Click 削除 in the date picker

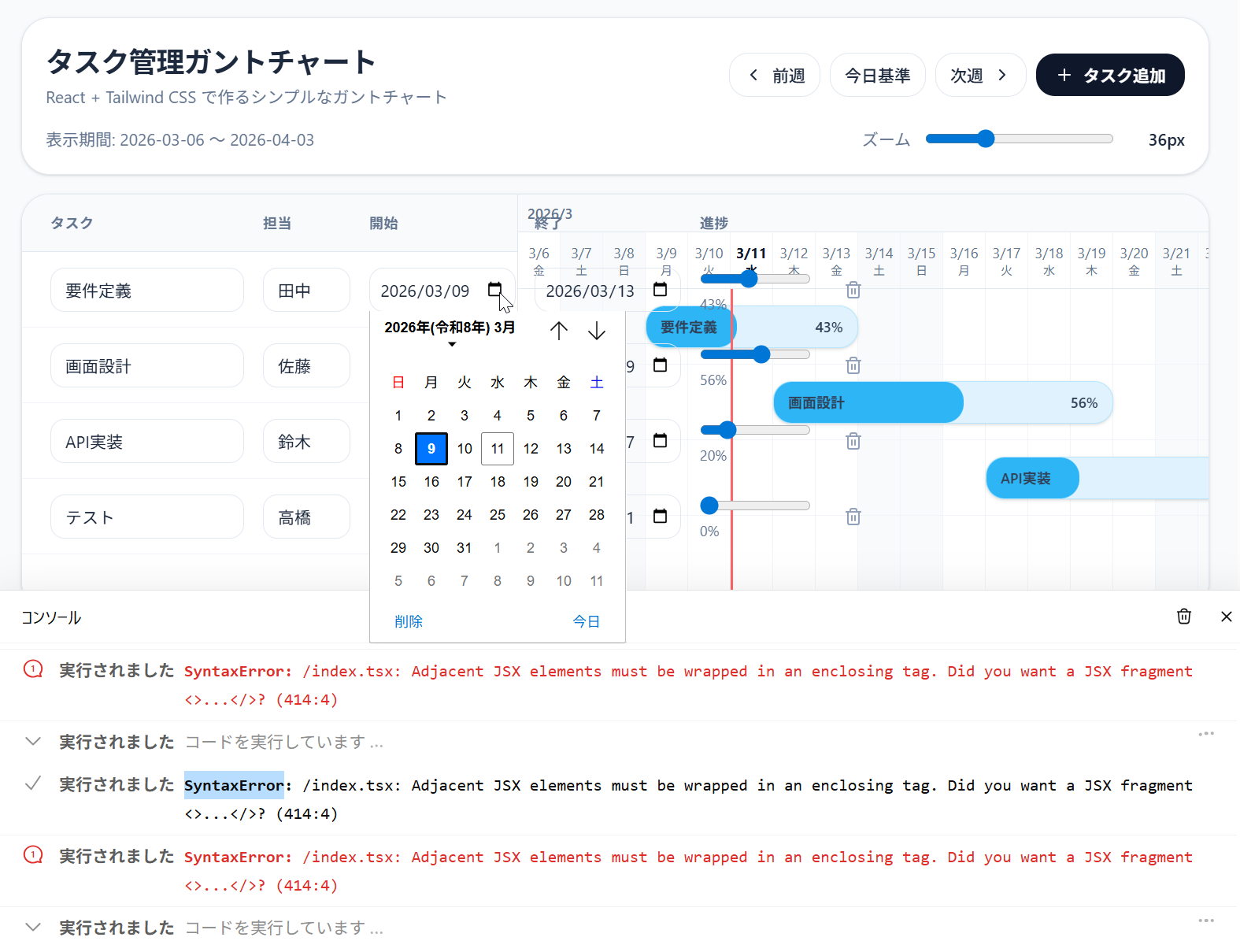point(409,621)
